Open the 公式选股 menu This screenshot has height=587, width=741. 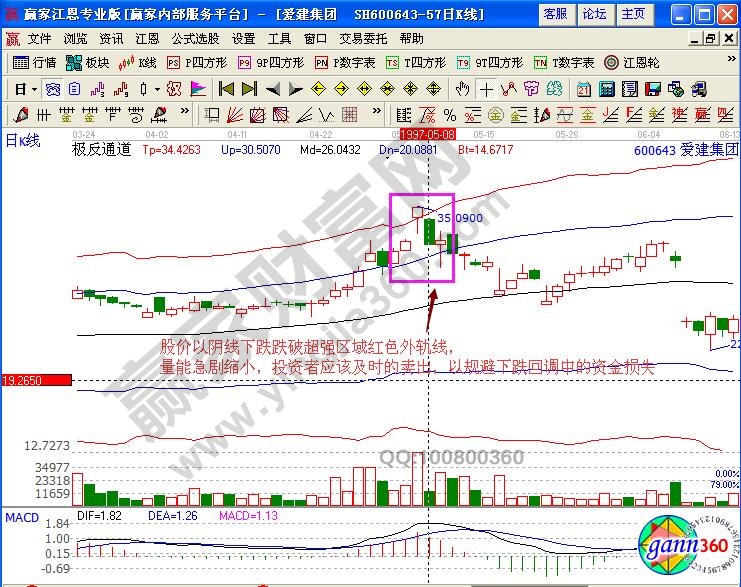(195, 38)
